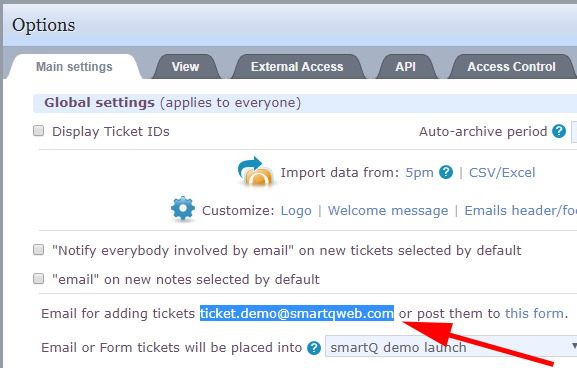This screenshot has height=368, width=577.
Task: Click the Auto-archive period field
Action: (x=574, y=131)
